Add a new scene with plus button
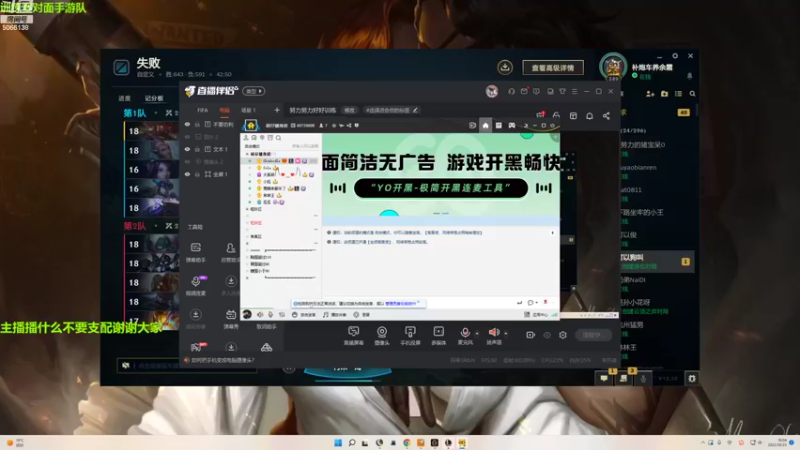The image size is (800, 450). (x=277, y=110)
